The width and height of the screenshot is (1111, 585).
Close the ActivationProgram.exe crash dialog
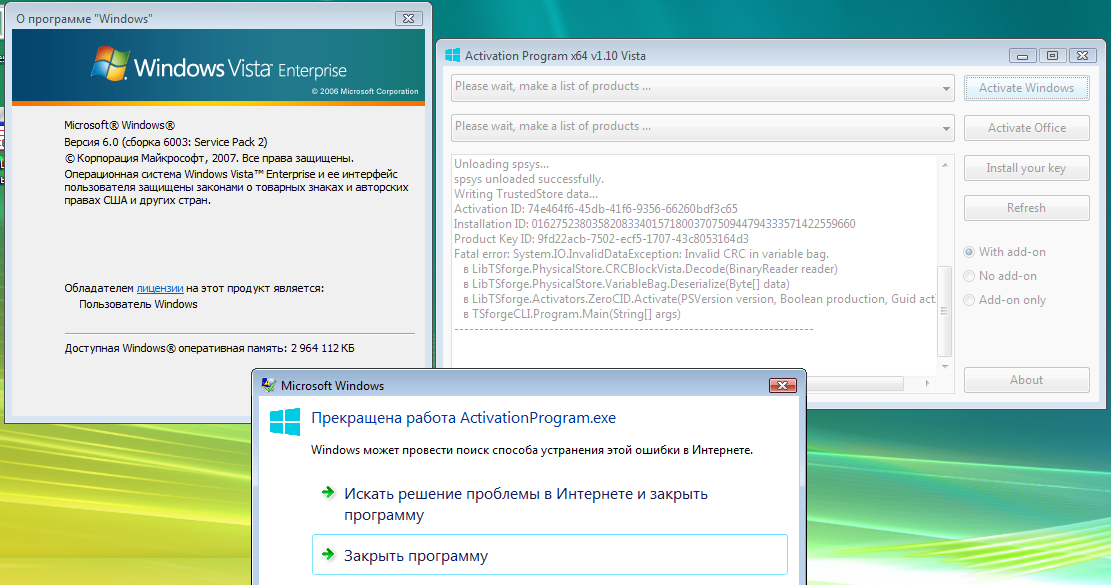coord(783,385)
